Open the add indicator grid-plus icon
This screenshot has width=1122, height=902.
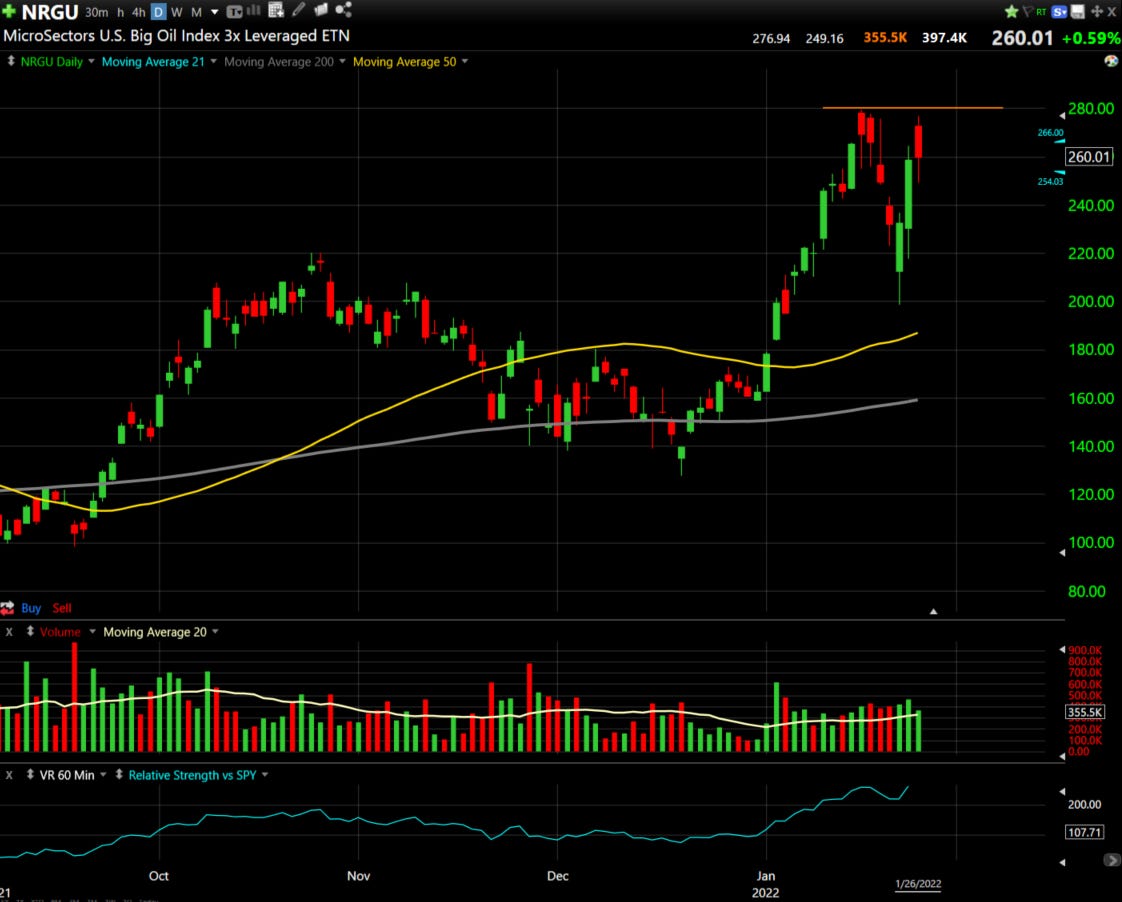(x=276, y=10)
